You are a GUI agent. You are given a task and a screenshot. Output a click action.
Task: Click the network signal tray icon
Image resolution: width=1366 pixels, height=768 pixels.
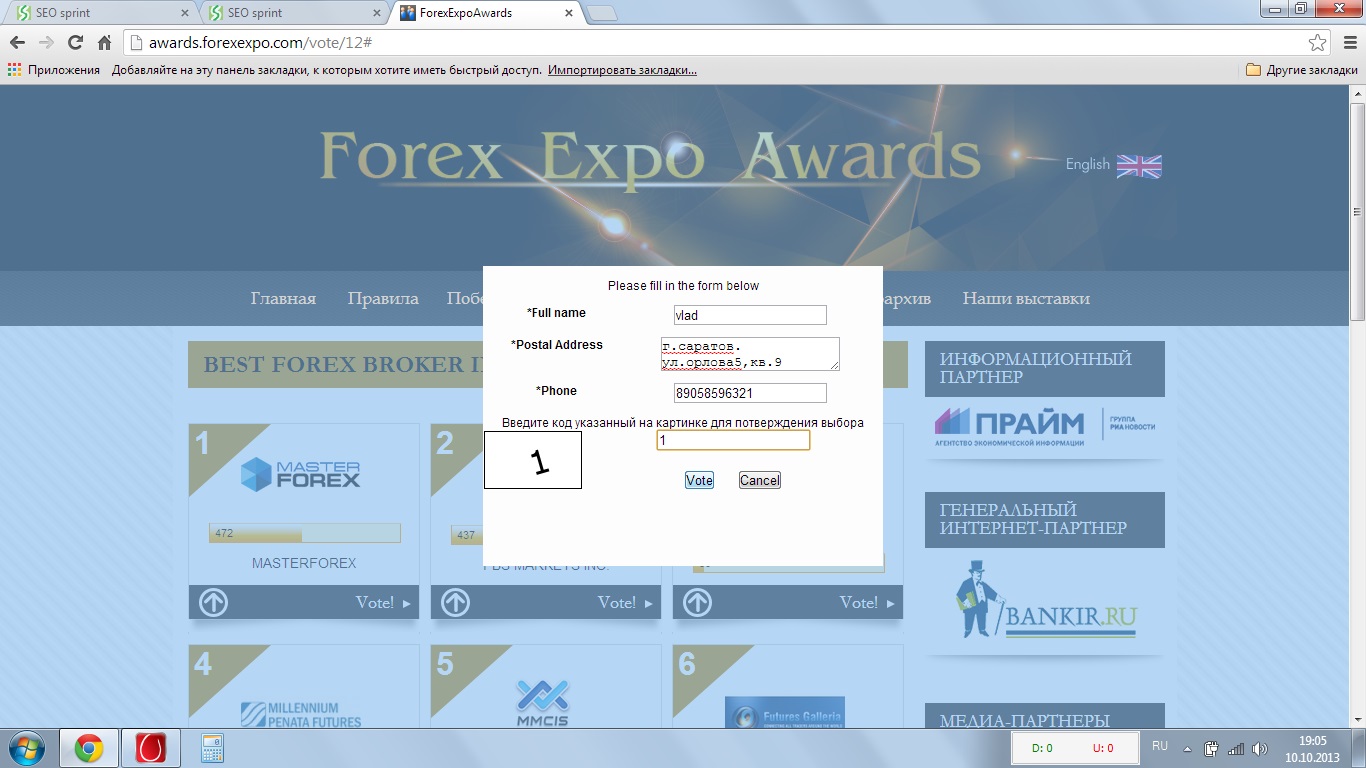1236,748
